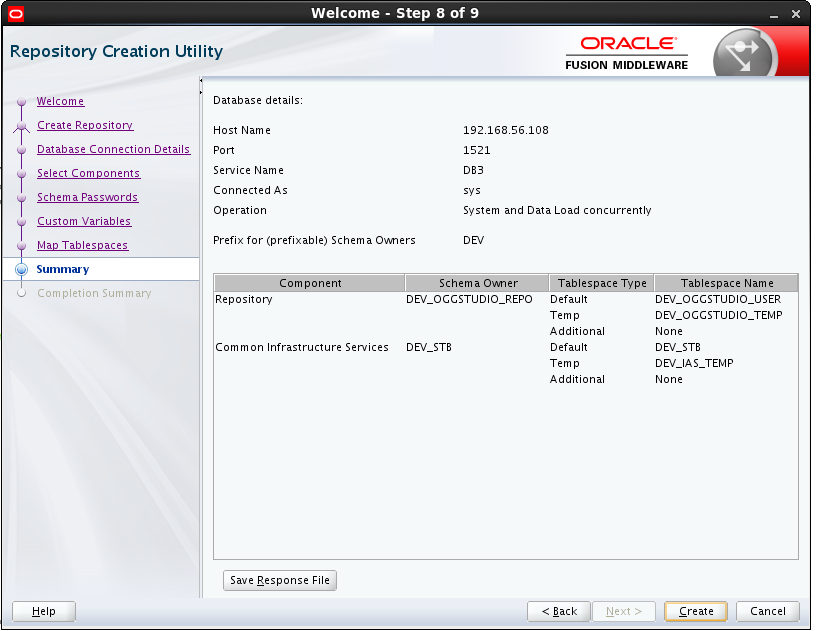
Task: Click the Summary step active bullet icon
Action: coord(21,269)
